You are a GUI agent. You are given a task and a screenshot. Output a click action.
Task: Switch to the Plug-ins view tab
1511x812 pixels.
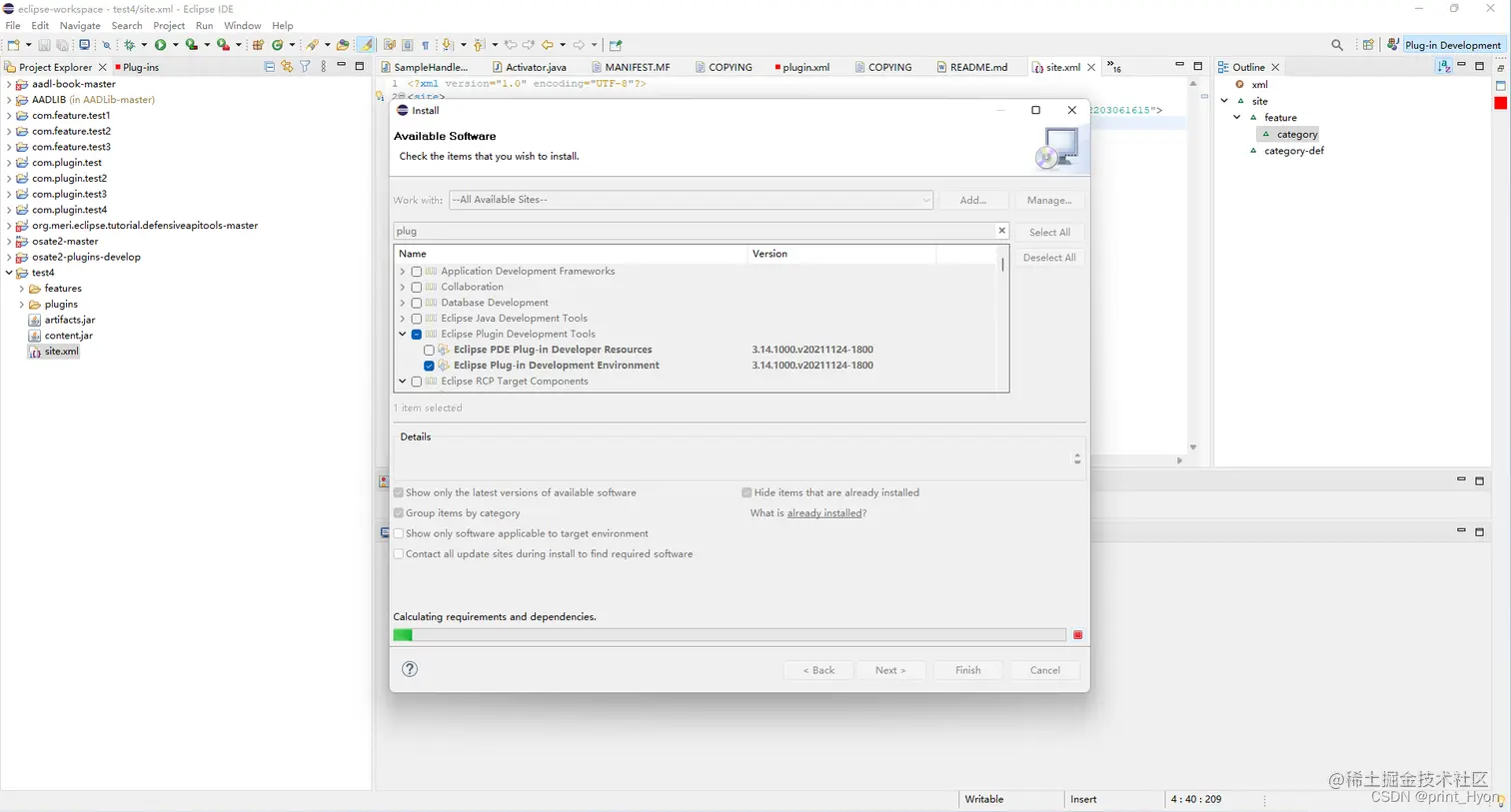136,67
